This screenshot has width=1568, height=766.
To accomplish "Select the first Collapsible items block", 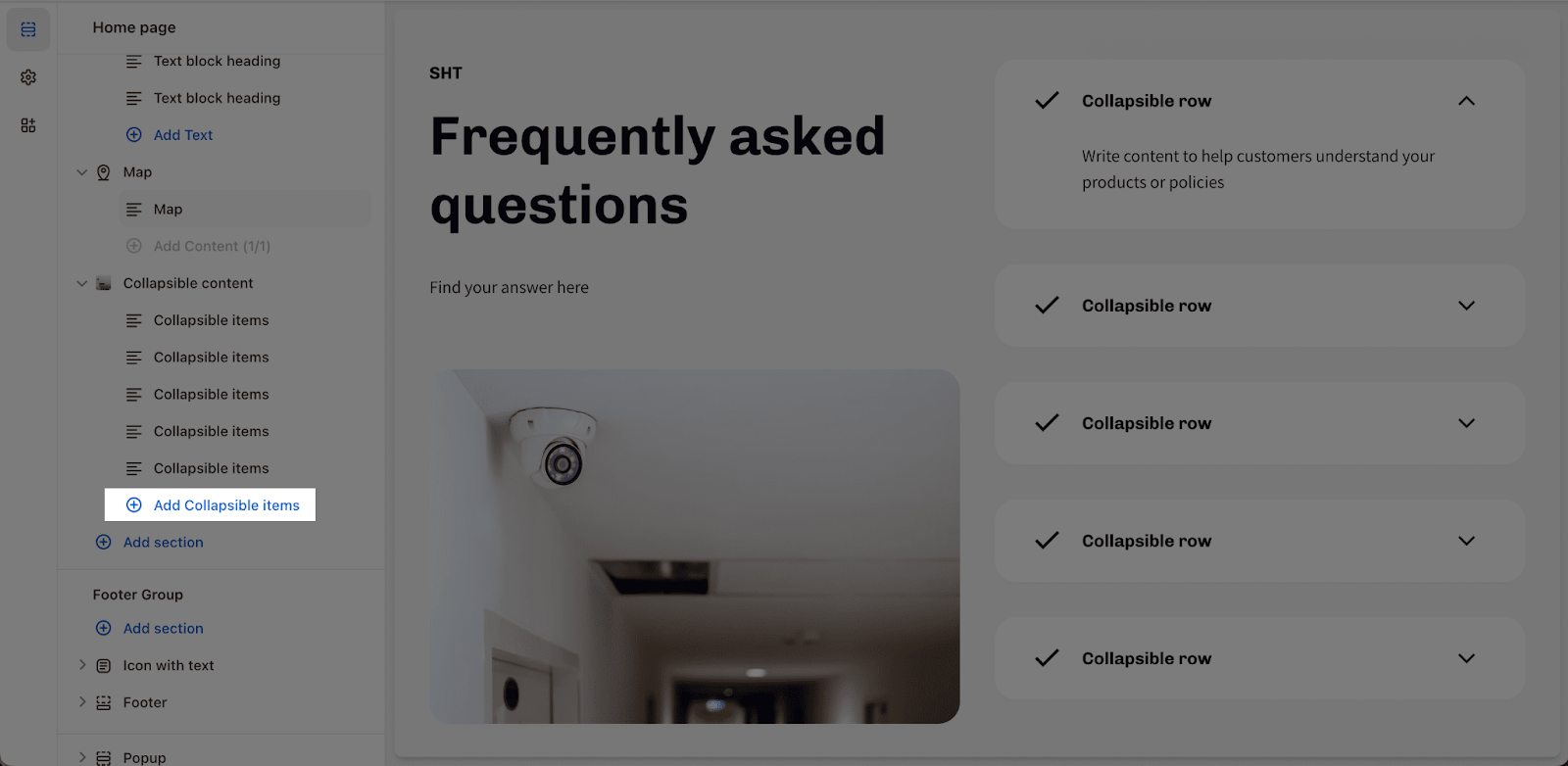I will pyautogui.click(x=245, y=320).
